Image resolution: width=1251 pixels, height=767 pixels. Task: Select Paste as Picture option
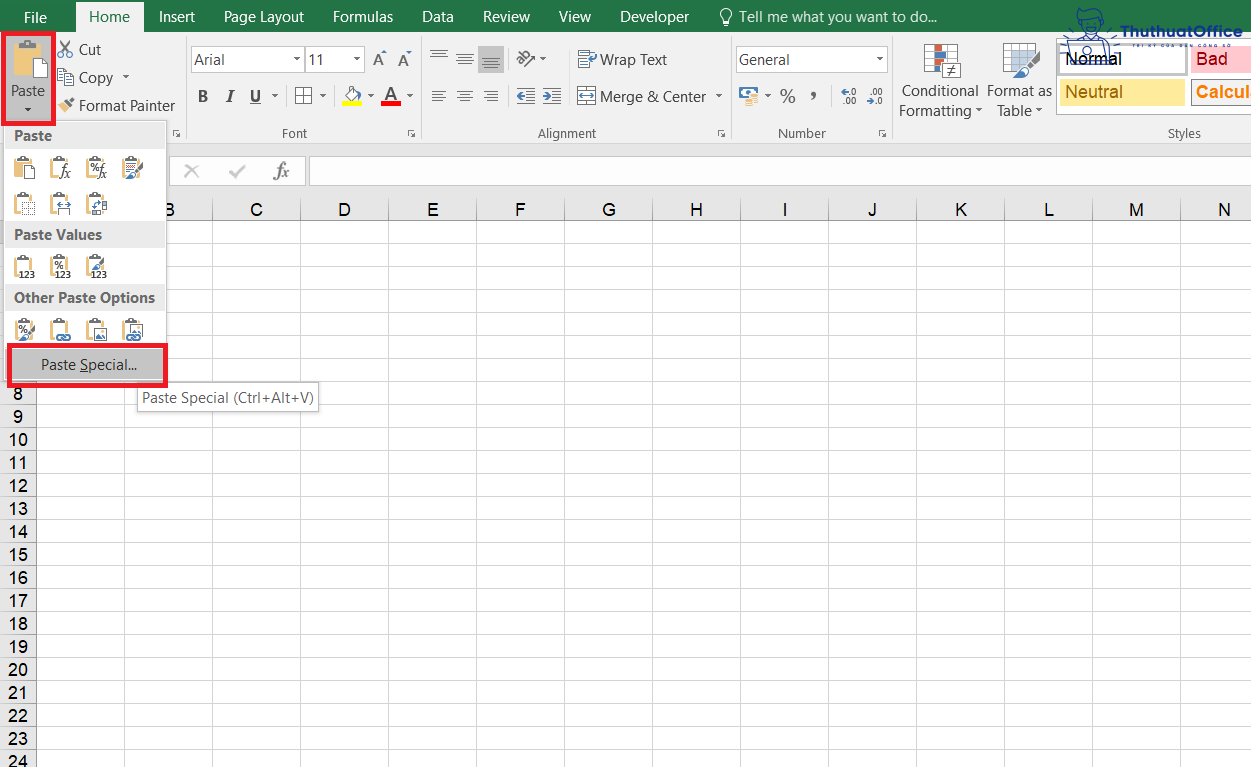[96, 329]
